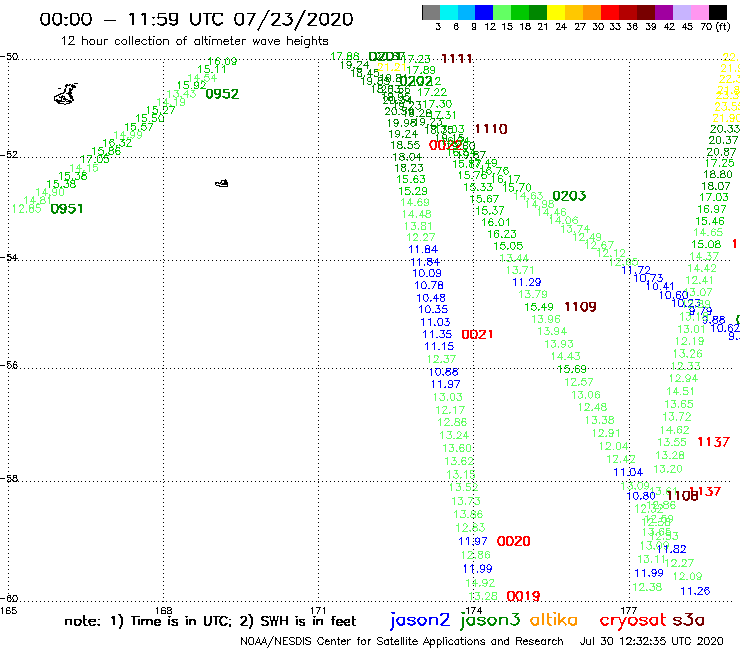This screenshot has height=650, width=740.
Task: Click wave height value 15.49
Action: (539, 307)
